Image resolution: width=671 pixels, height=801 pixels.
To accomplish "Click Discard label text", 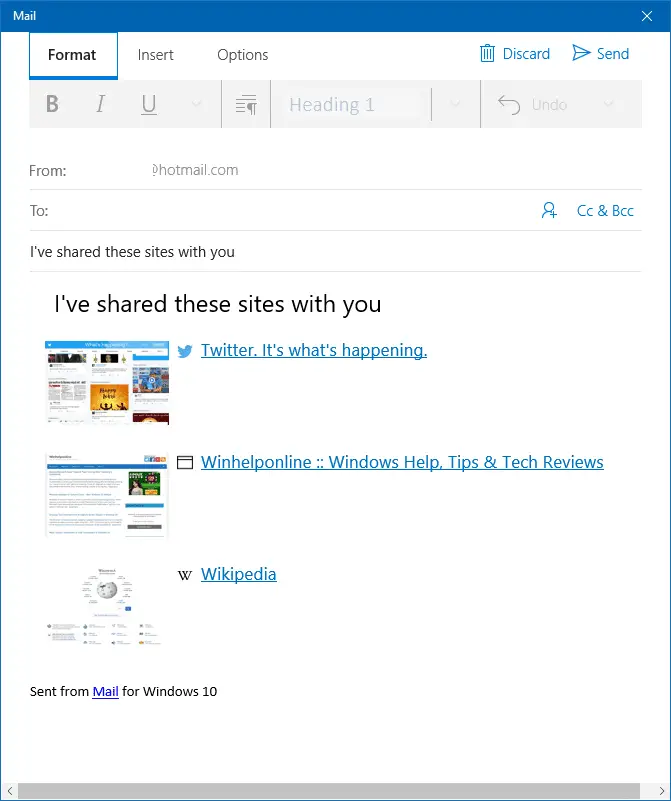I will pyautogui.click(x=526, y=54).
